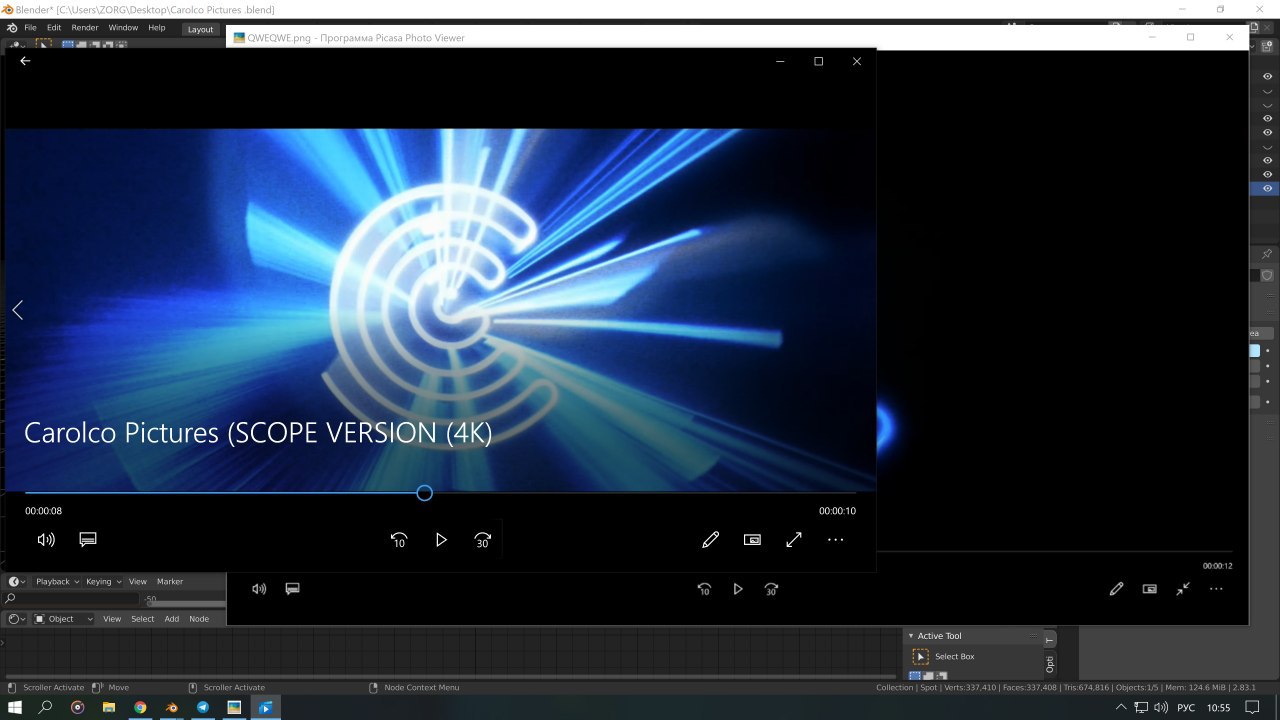The width and height of the screenshot is (1280, 720).
Task: Open edit pencil in background player
Action: (x=1116, y=589)
